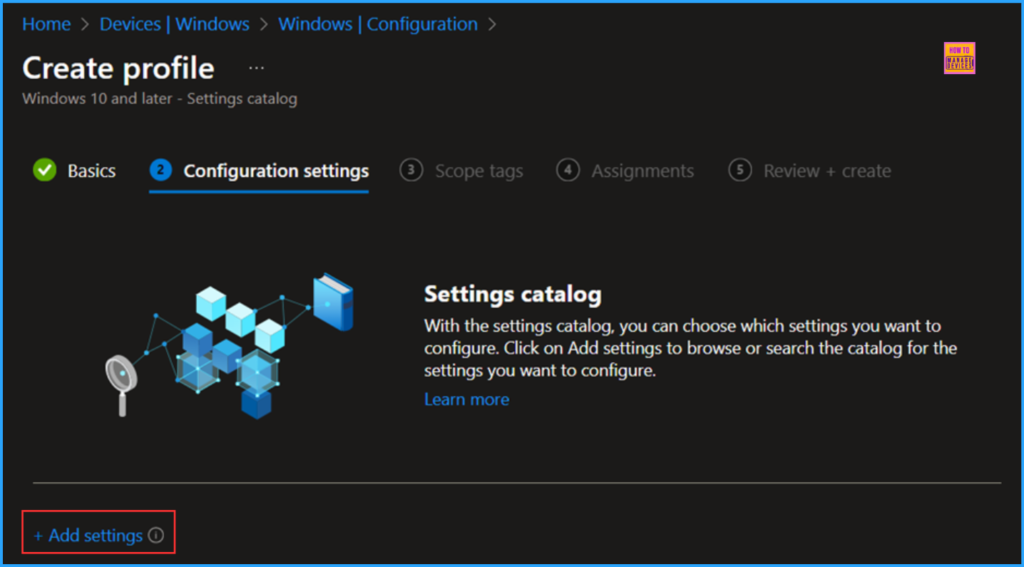Click the HTMD logo in the header
The height and width of the screenshot is (567, 1024).
pyautogui.click(x=959, y=58)
